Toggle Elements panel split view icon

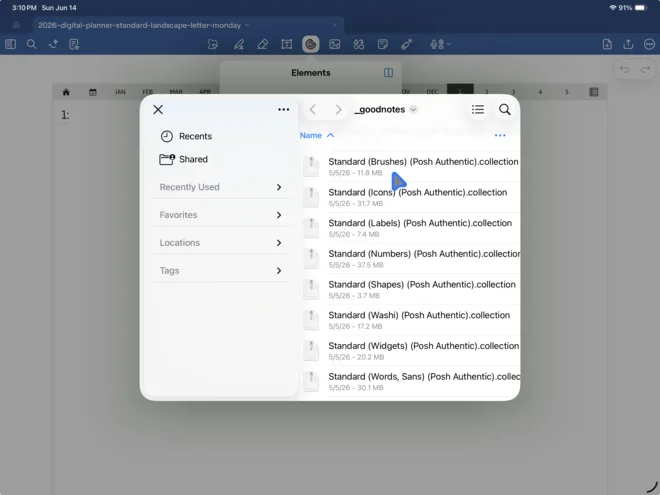coord(388,73)
